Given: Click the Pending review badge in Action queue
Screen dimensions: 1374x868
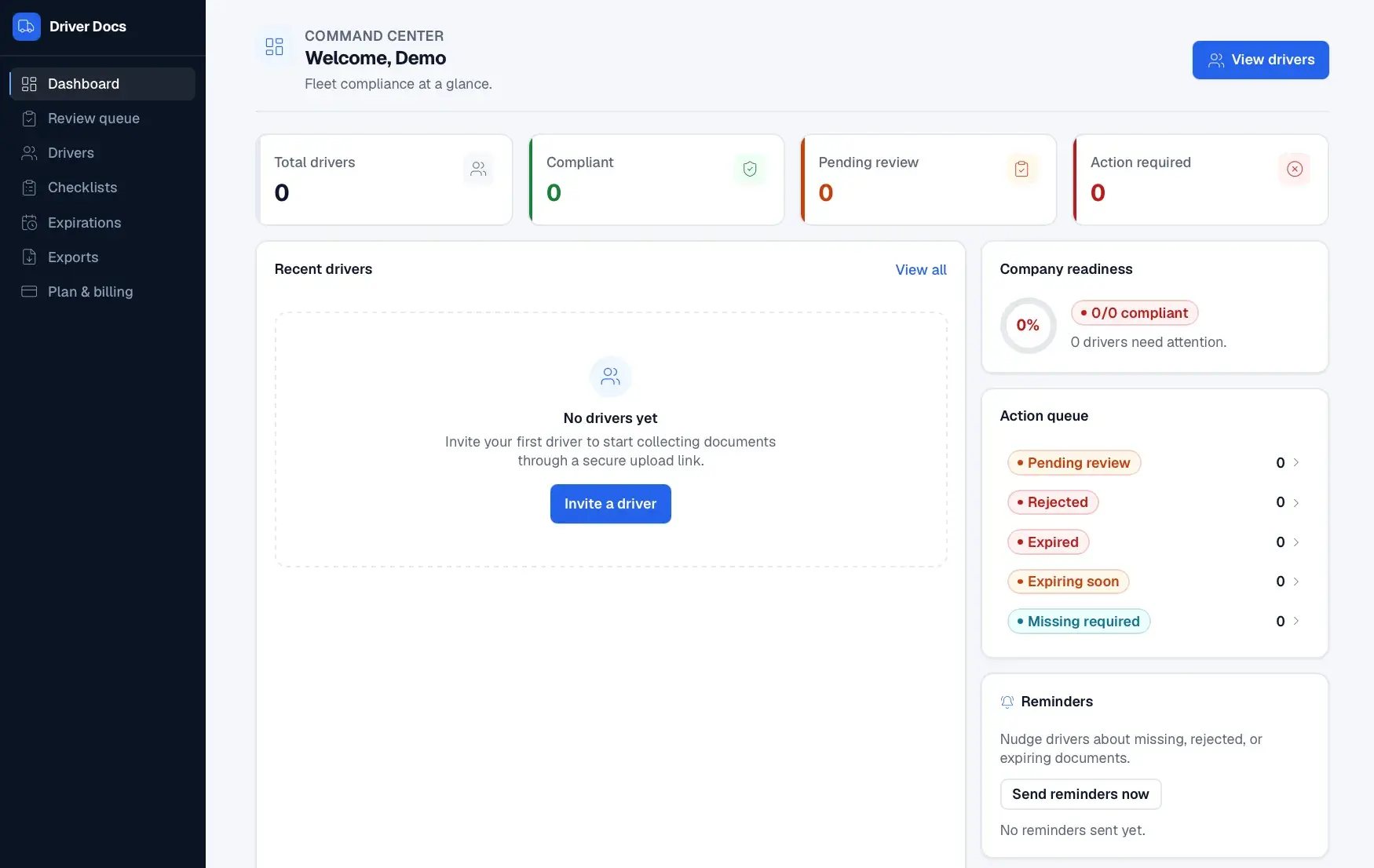Looking at the screenshot, I should [1074, 463].
